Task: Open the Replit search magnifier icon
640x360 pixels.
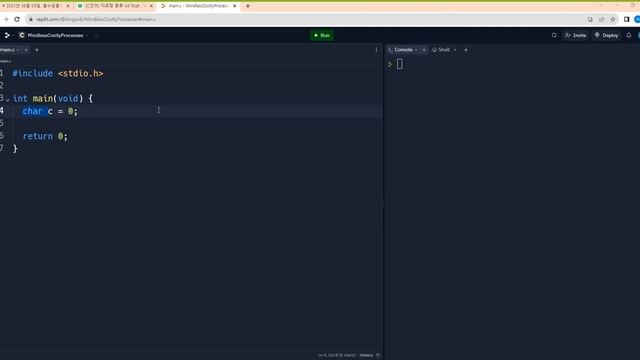Action: click(x=554, y=36)
